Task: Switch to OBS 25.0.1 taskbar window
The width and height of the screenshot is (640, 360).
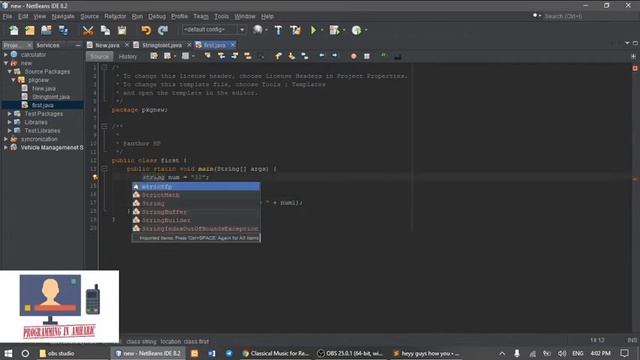Action: tap(351, 353)
